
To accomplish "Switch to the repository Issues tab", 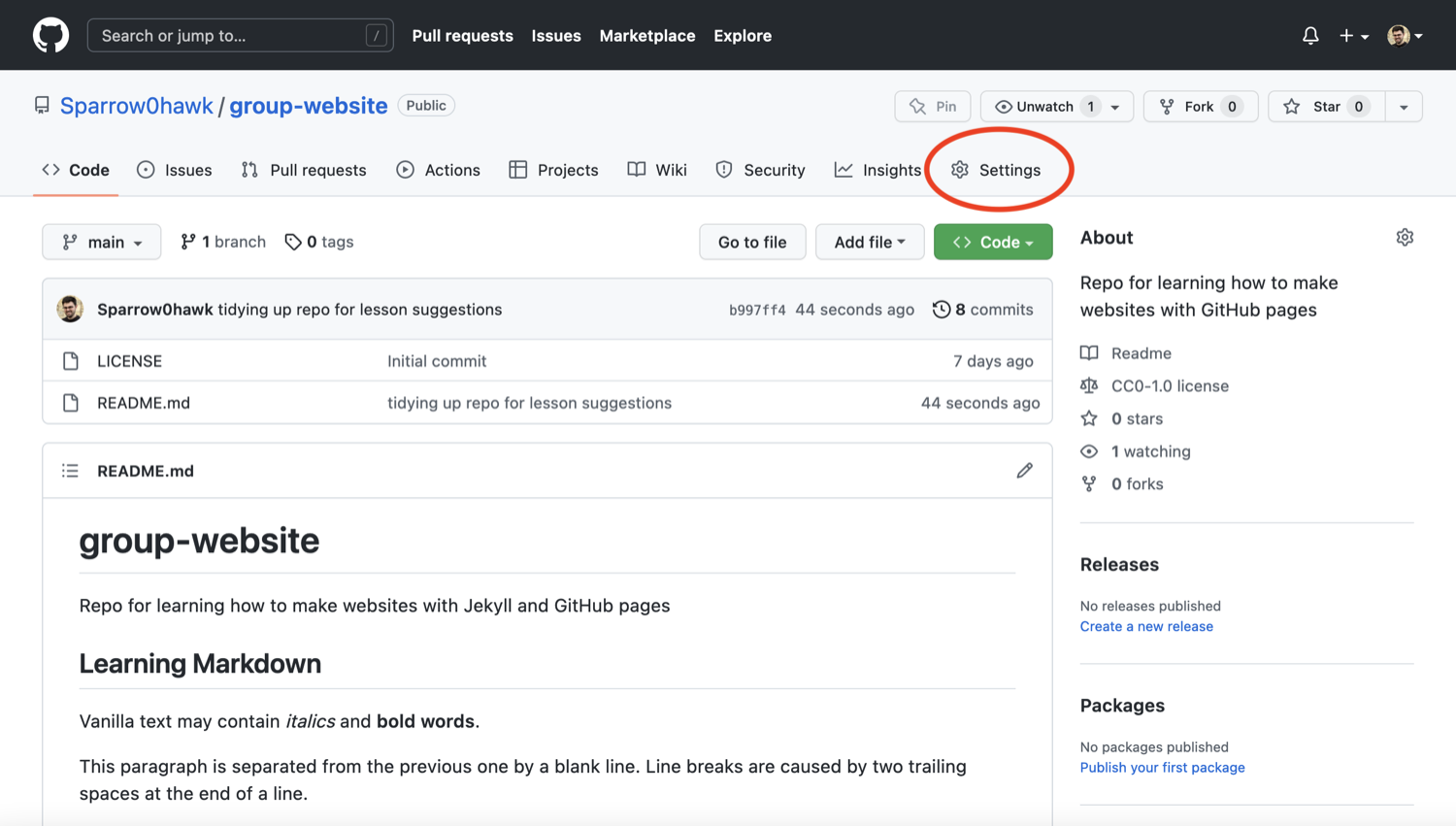I will point(175,170).
